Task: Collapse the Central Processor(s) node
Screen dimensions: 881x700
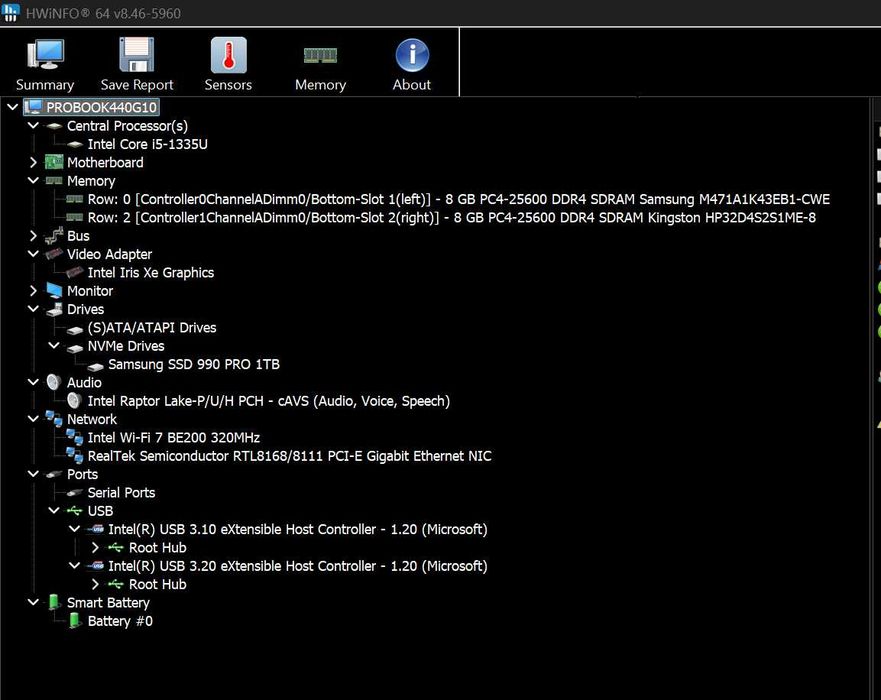Action: (33, 125)
